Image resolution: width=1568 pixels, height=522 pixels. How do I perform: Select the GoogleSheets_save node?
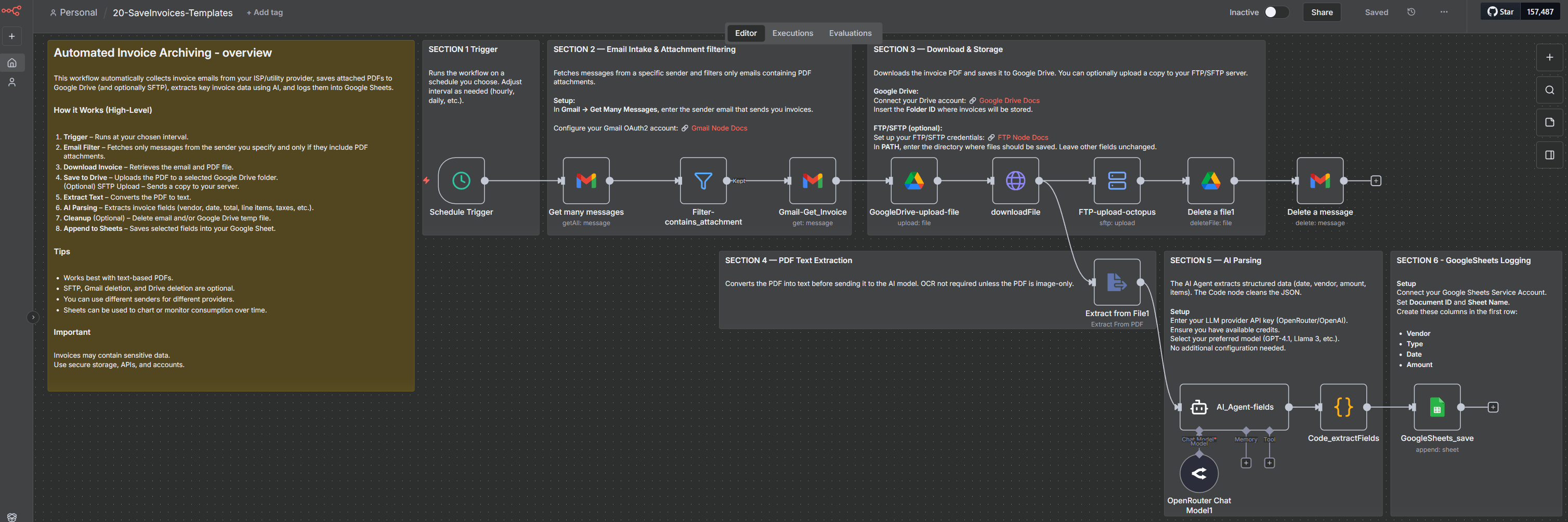coord(1436,407)
